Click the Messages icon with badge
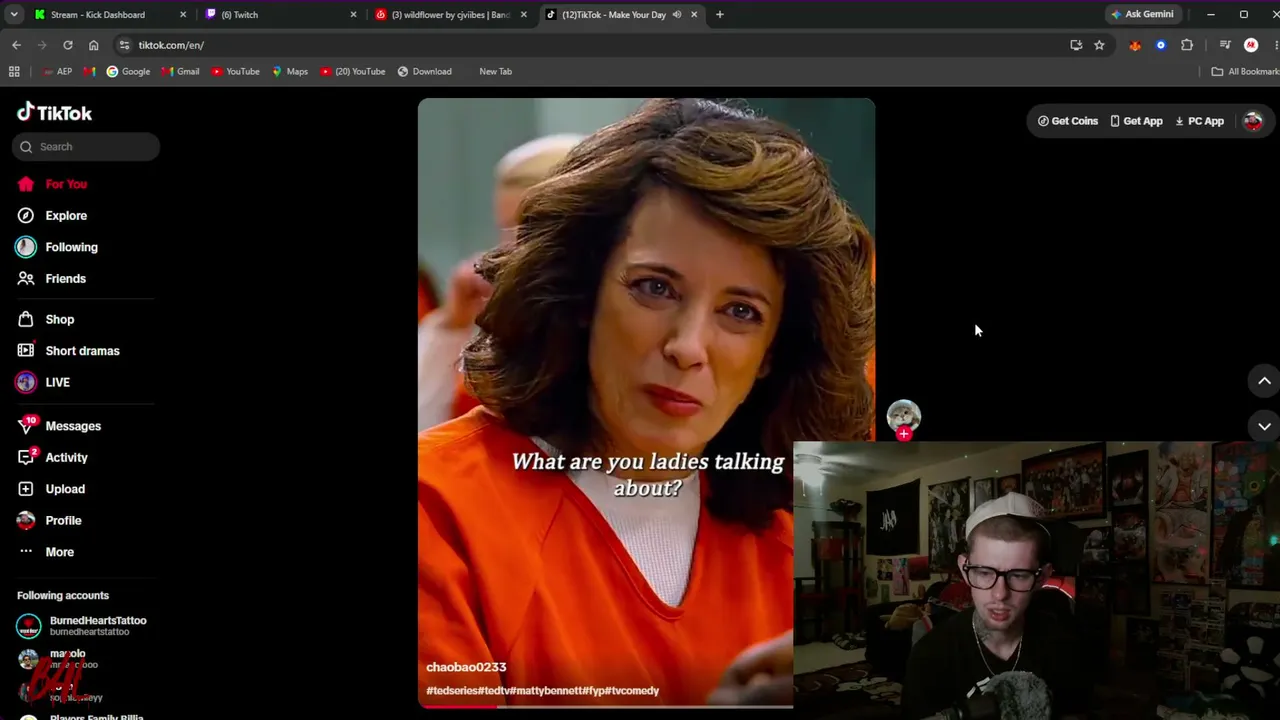Viewport: 1280px width, 720px height. [27, 425]
